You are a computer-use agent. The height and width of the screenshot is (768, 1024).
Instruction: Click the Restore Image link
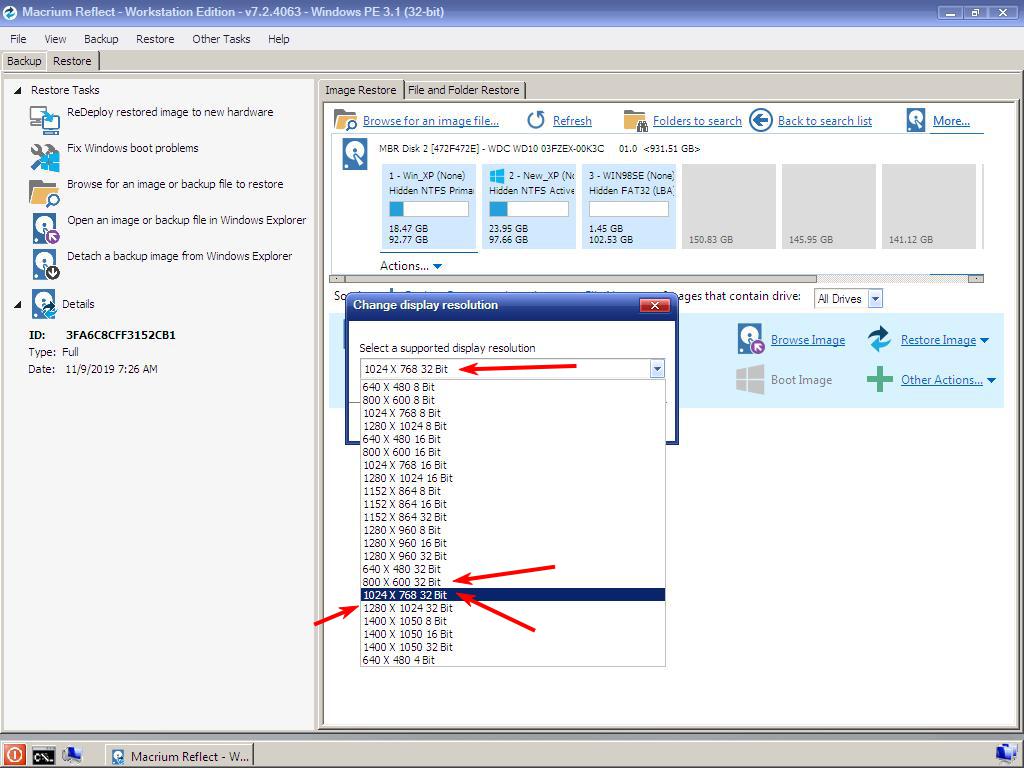point(937,340)
